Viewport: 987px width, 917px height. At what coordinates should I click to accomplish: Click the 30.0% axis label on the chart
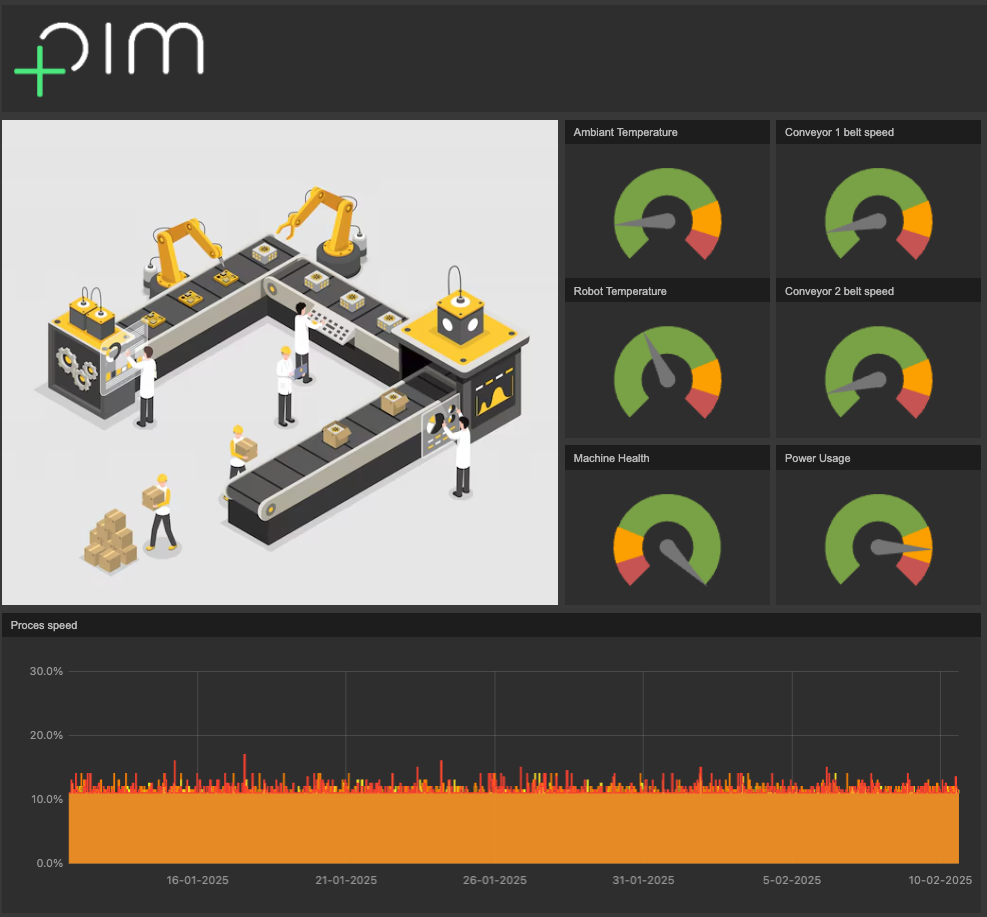click(x=46, y=671)
